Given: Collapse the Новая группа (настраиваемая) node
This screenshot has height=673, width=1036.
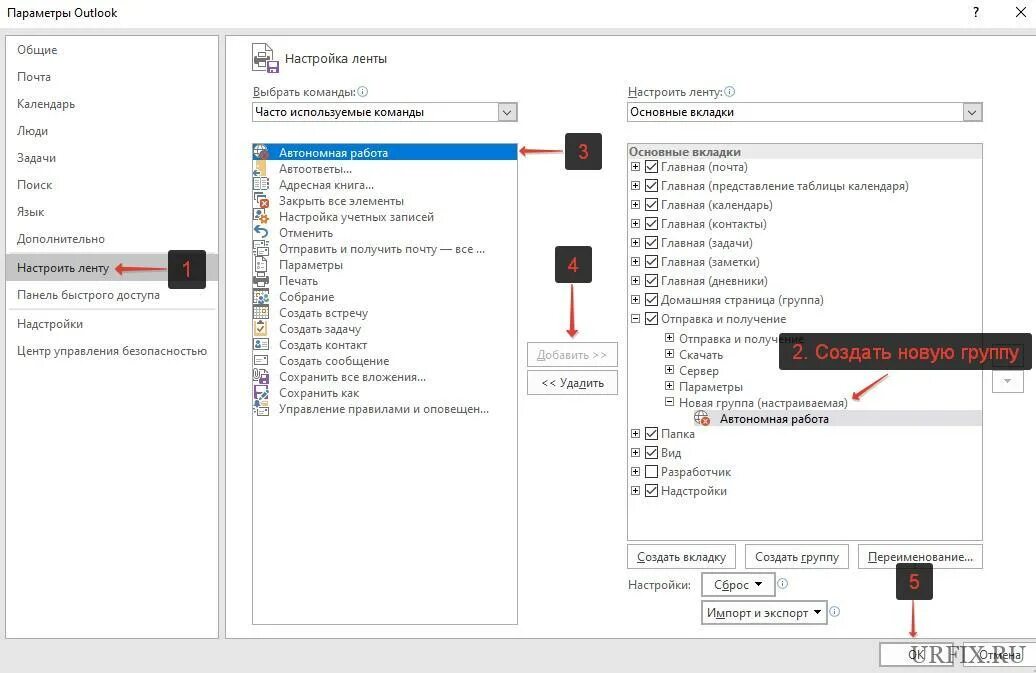Looking at the screenshot, I should [x=669, y=402].
